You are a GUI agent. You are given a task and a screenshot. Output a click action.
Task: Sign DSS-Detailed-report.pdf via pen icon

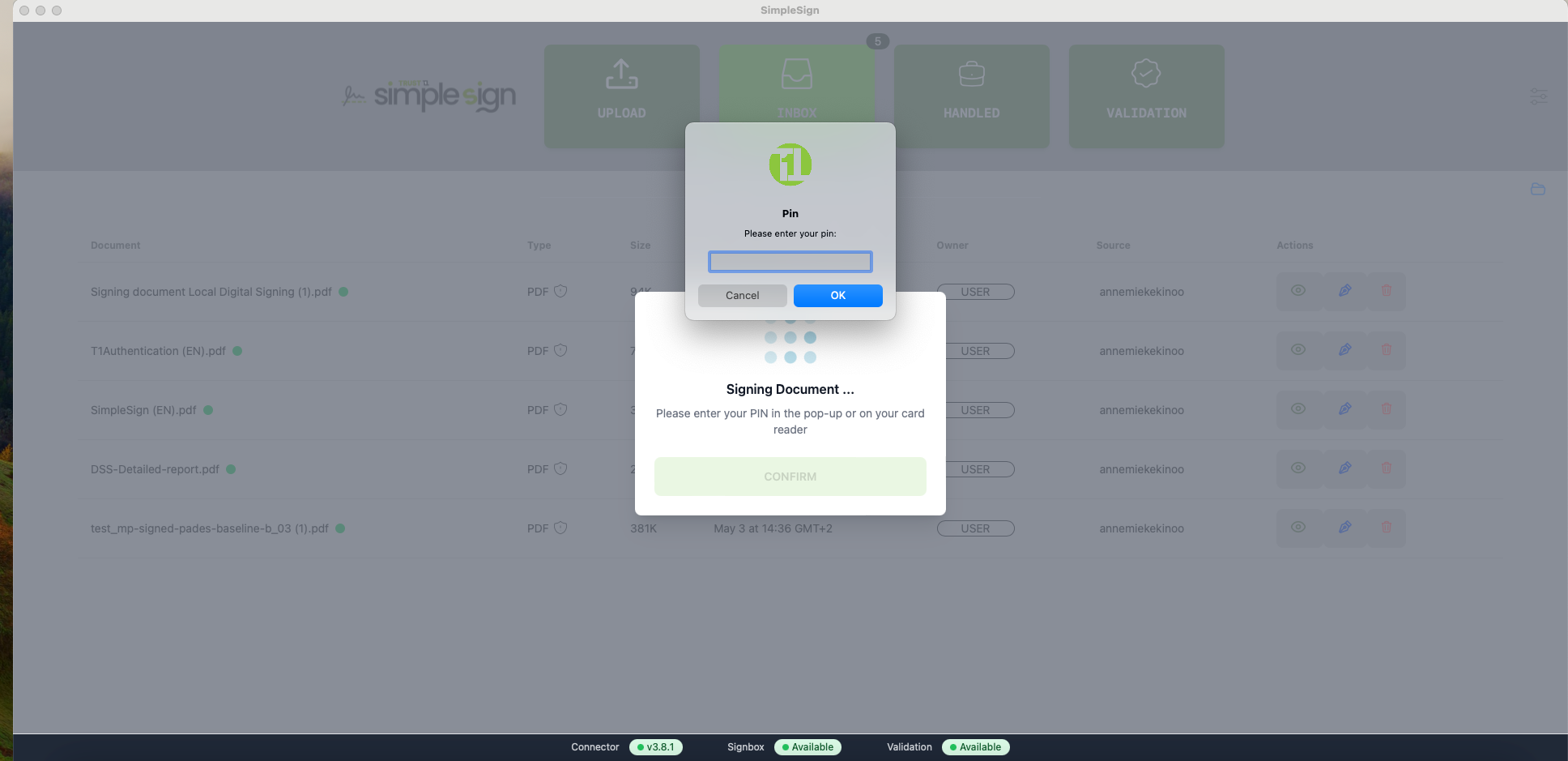click(x=1344, y=468)
